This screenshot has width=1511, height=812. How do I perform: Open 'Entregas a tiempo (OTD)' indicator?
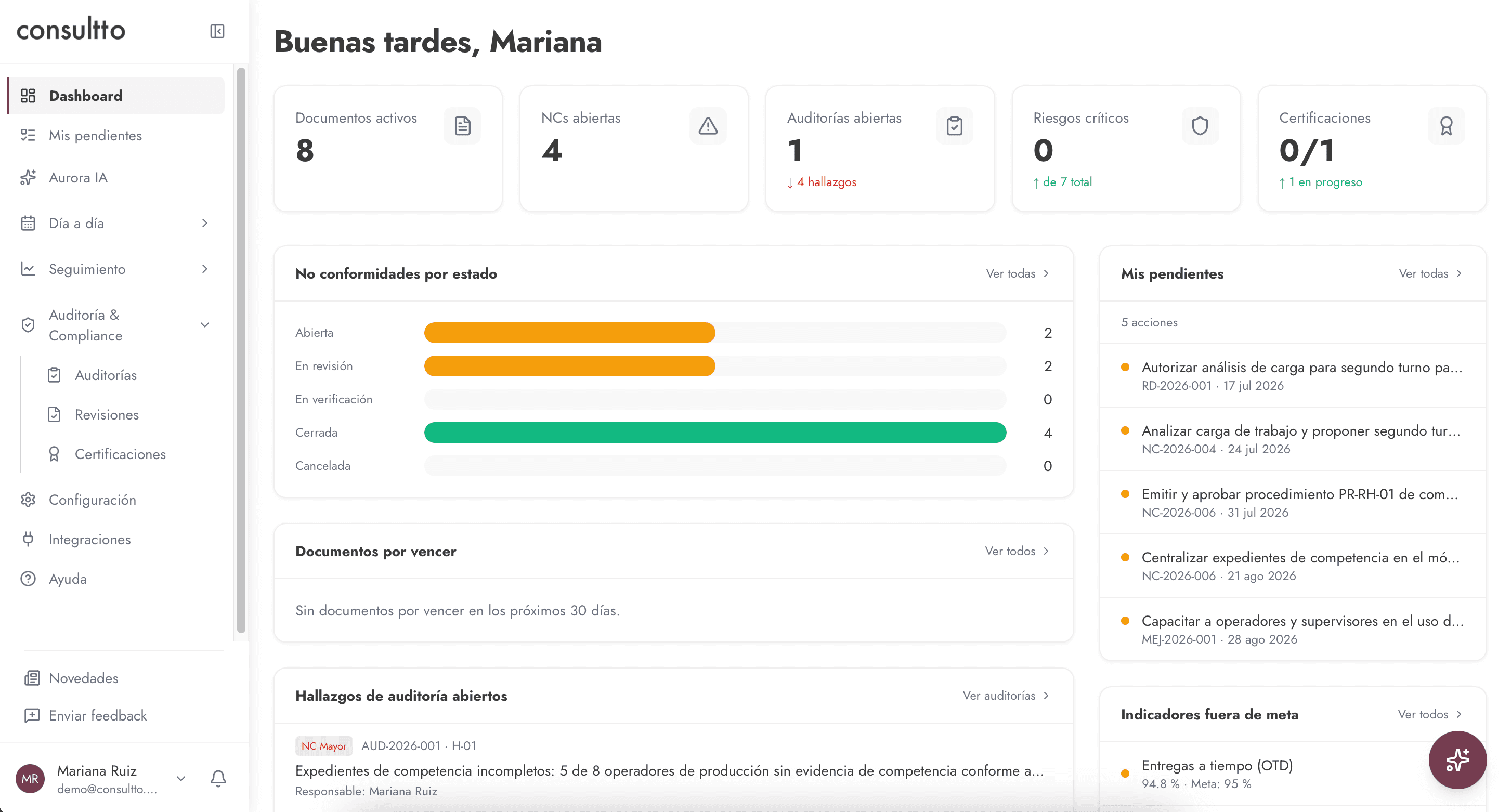(1293, 774)
